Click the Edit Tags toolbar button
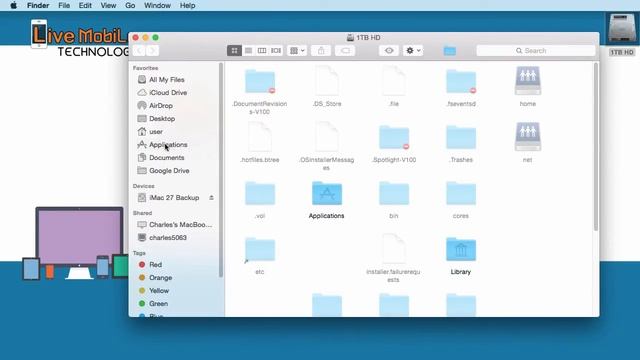Image resolution: width=640 pixels, height=360 pixels. [x=345, y=51]
